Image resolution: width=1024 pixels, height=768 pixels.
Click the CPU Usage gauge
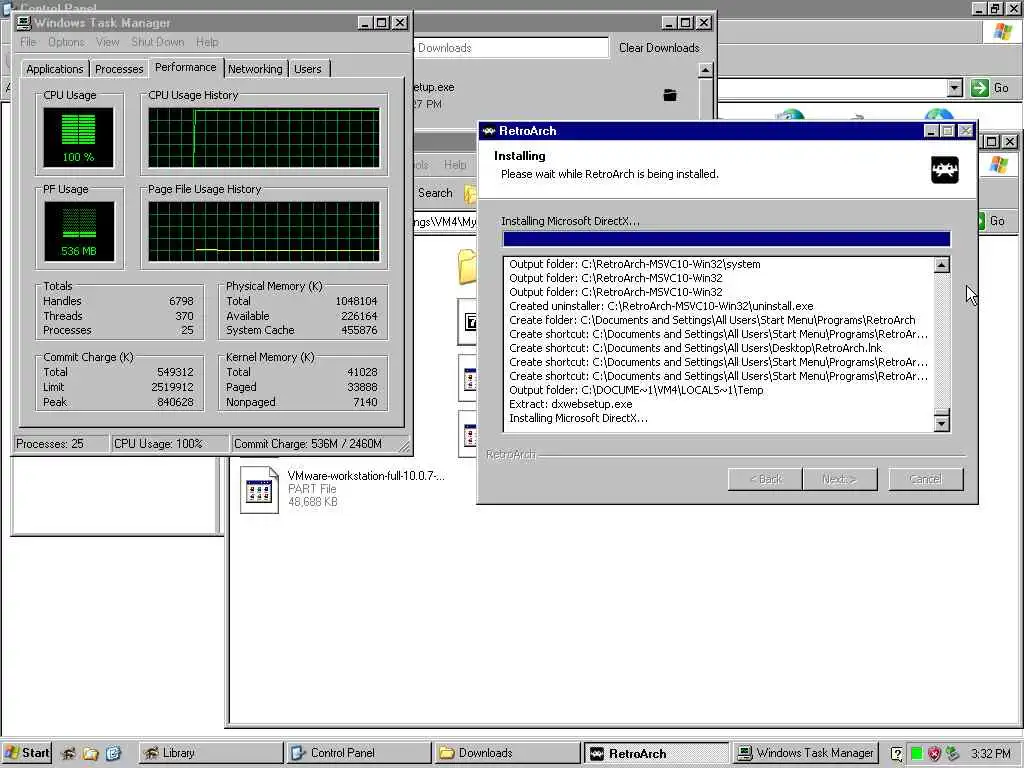(78, 137)
